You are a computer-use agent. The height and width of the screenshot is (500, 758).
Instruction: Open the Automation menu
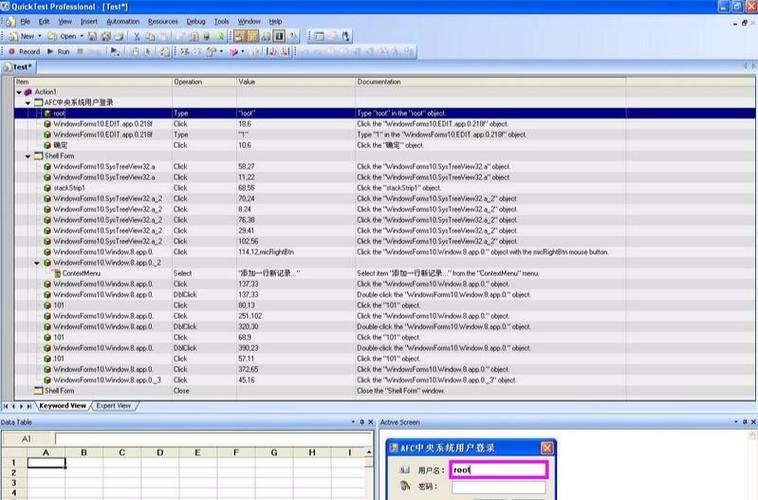pos(123,21)
